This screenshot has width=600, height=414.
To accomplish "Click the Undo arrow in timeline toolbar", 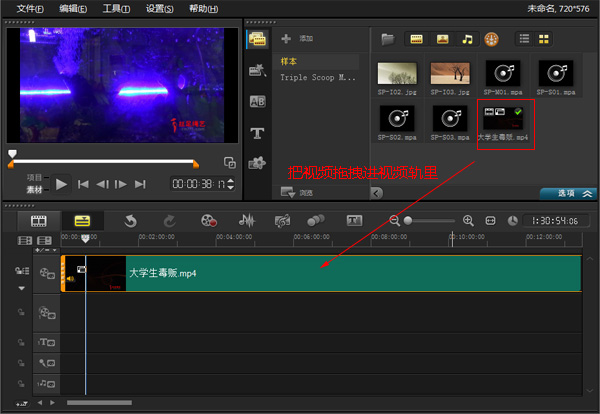I will (x=131, y=220).
